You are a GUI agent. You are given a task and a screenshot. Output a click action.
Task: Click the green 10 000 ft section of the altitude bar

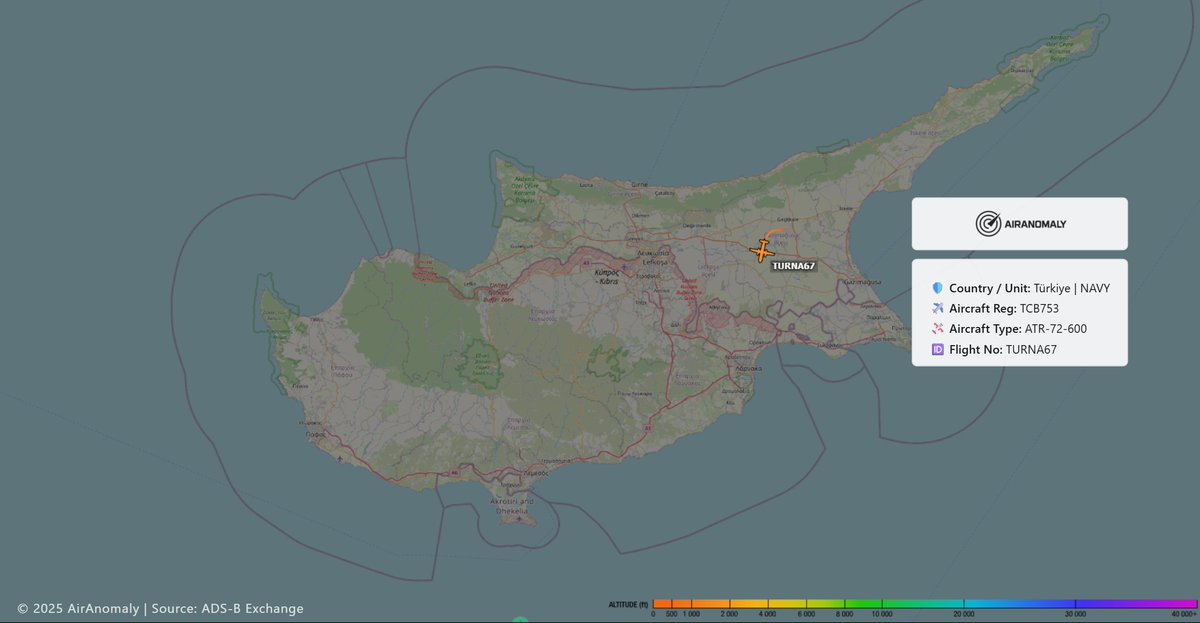[882, 604]
